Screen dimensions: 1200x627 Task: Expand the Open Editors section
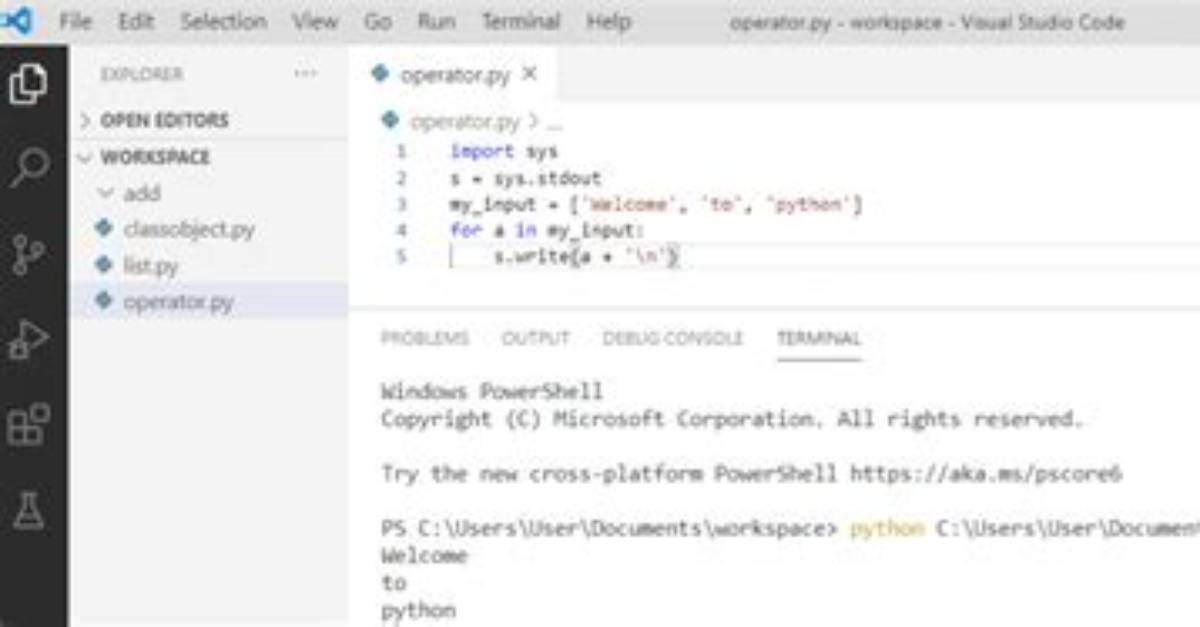click(164, 120)
